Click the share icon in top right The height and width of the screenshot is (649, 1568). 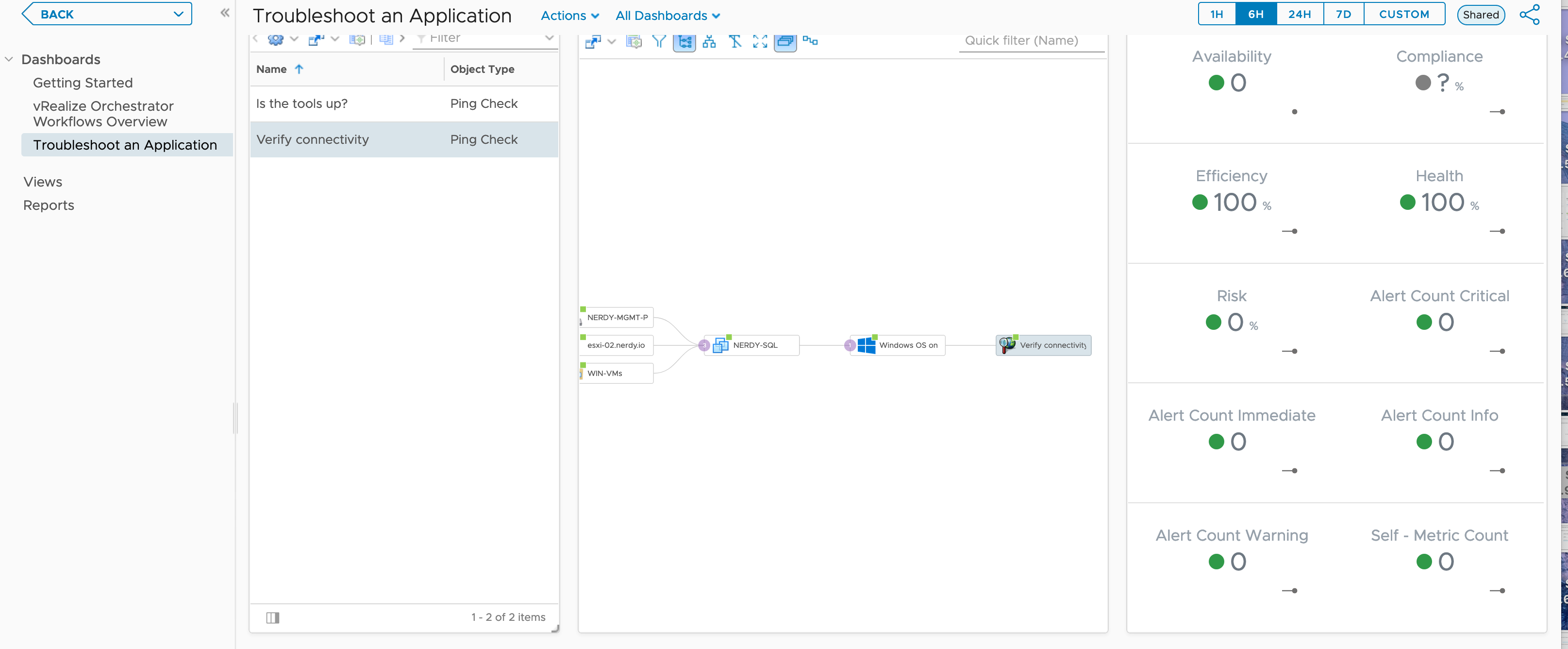[1530, 15]
